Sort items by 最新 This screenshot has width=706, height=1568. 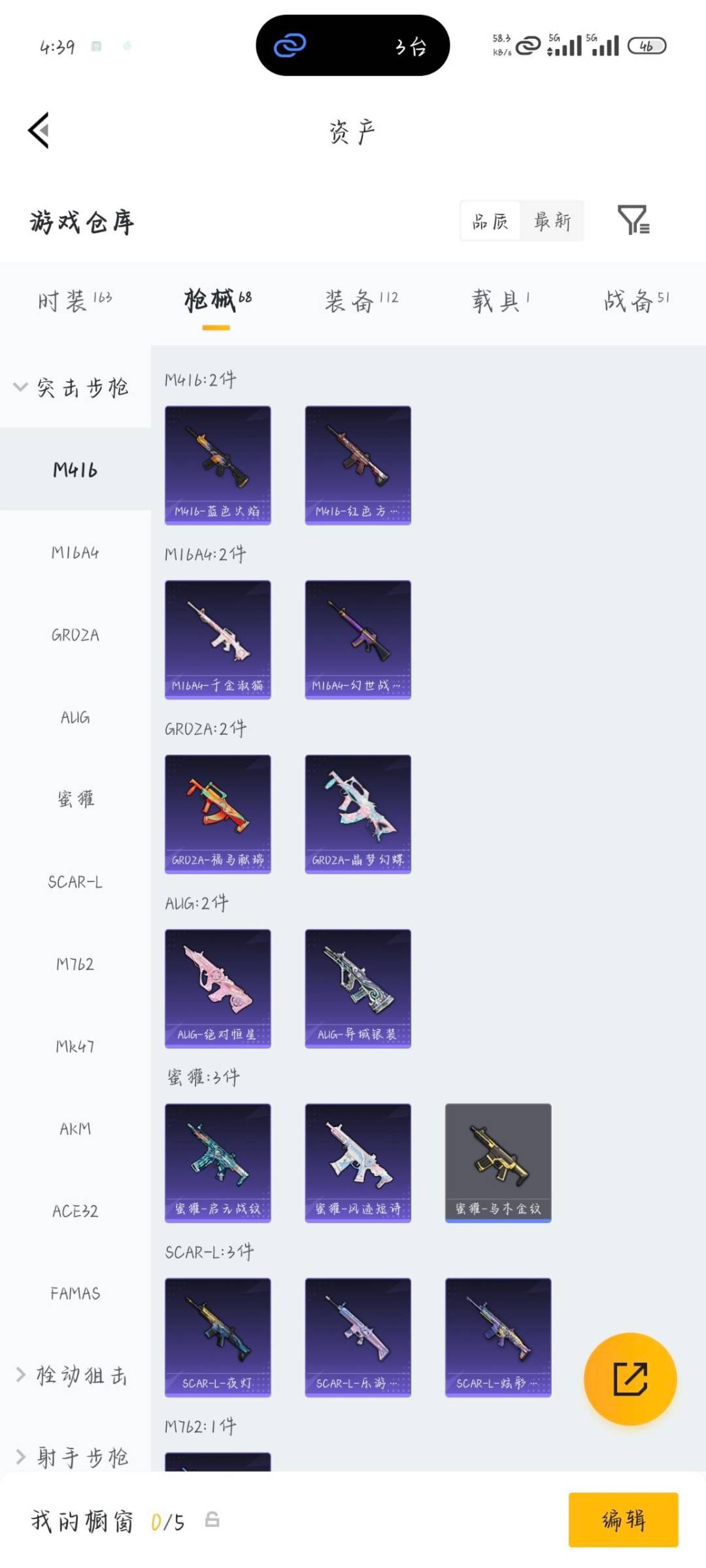point(552,221)
